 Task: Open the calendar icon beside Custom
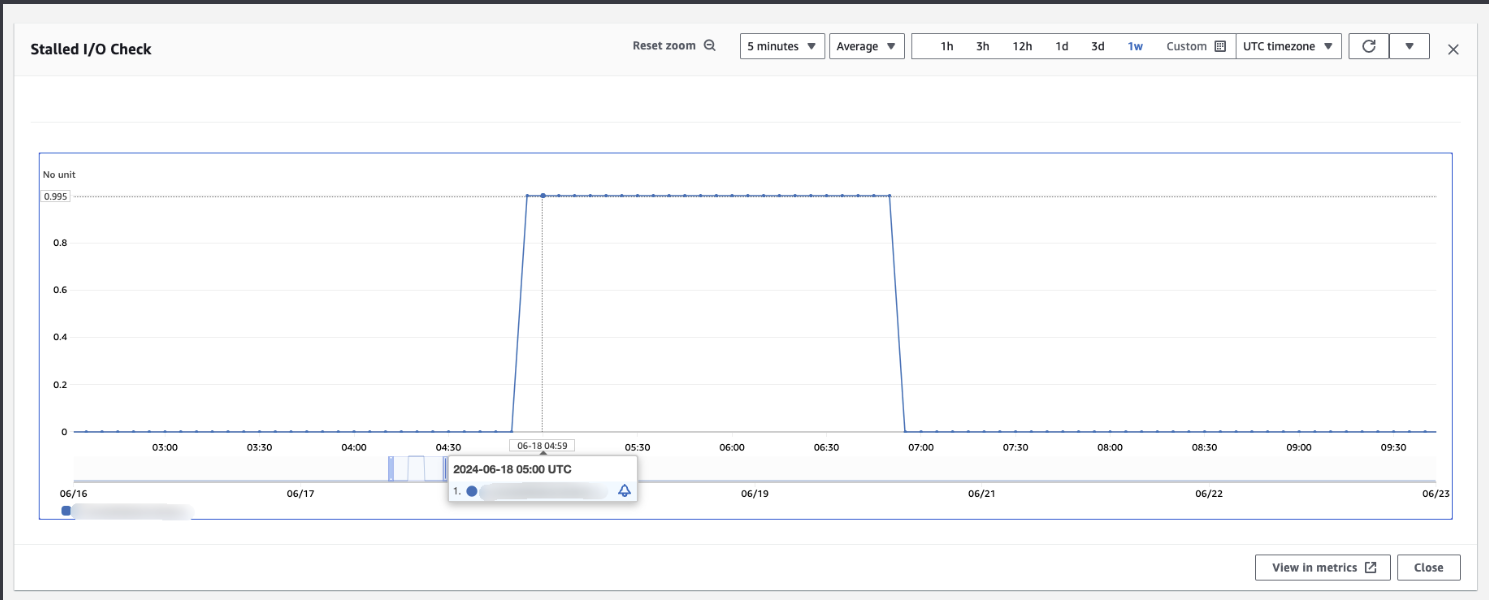(1220, 46)
